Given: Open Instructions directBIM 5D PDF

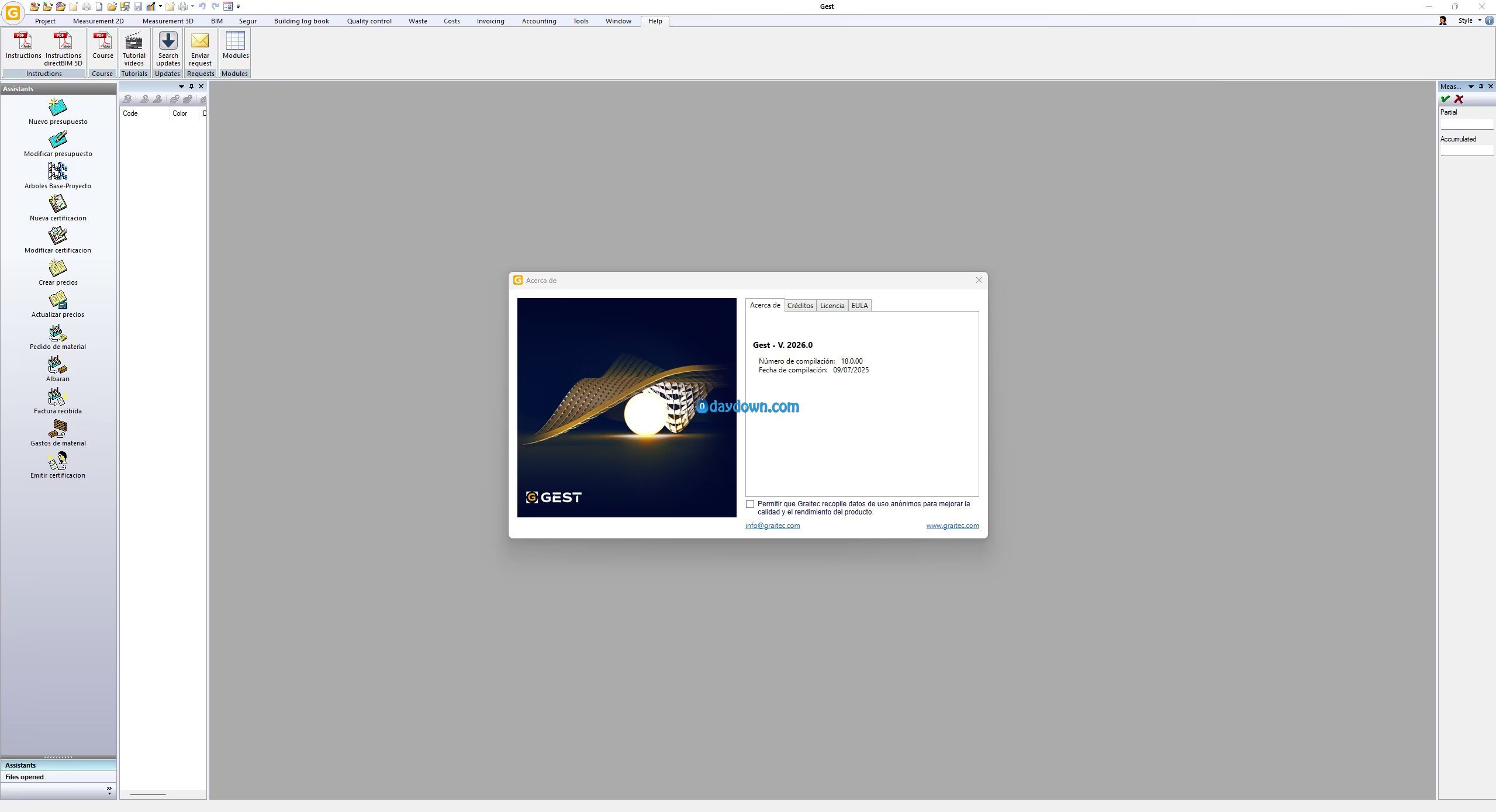Looking at the screenshot, I should [63, 49].
